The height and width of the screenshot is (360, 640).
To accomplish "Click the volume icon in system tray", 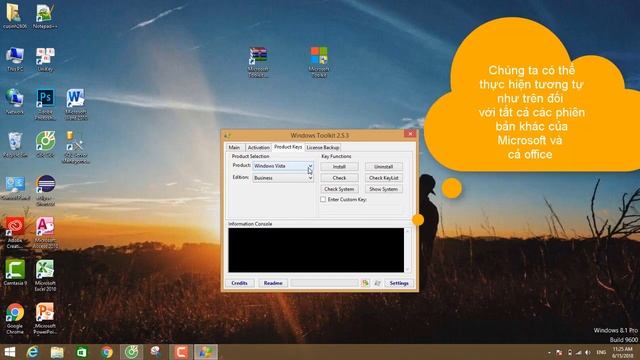I will (x=587, y=352).
